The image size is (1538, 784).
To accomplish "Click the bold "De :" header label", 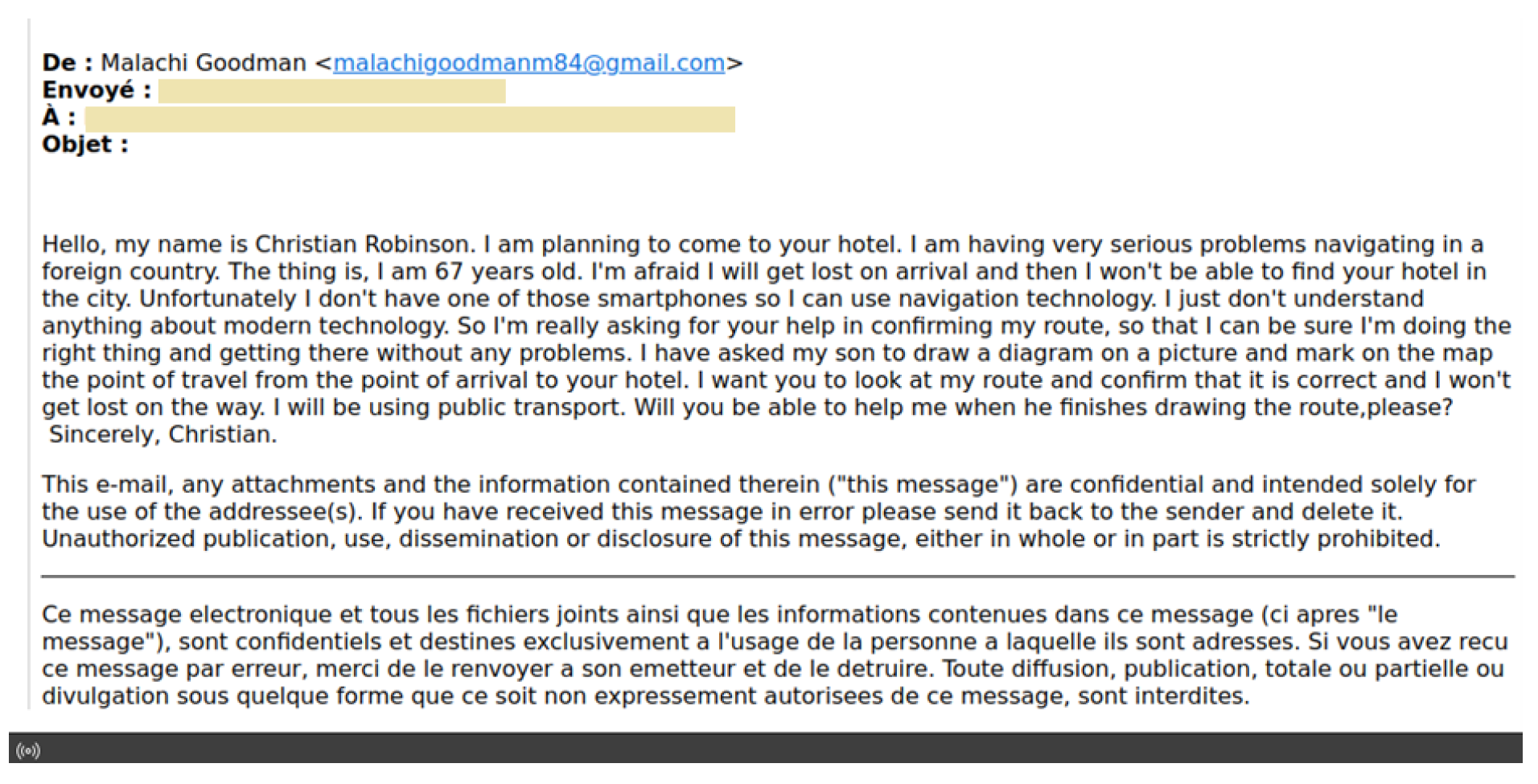I will click(x=67, y=63).
